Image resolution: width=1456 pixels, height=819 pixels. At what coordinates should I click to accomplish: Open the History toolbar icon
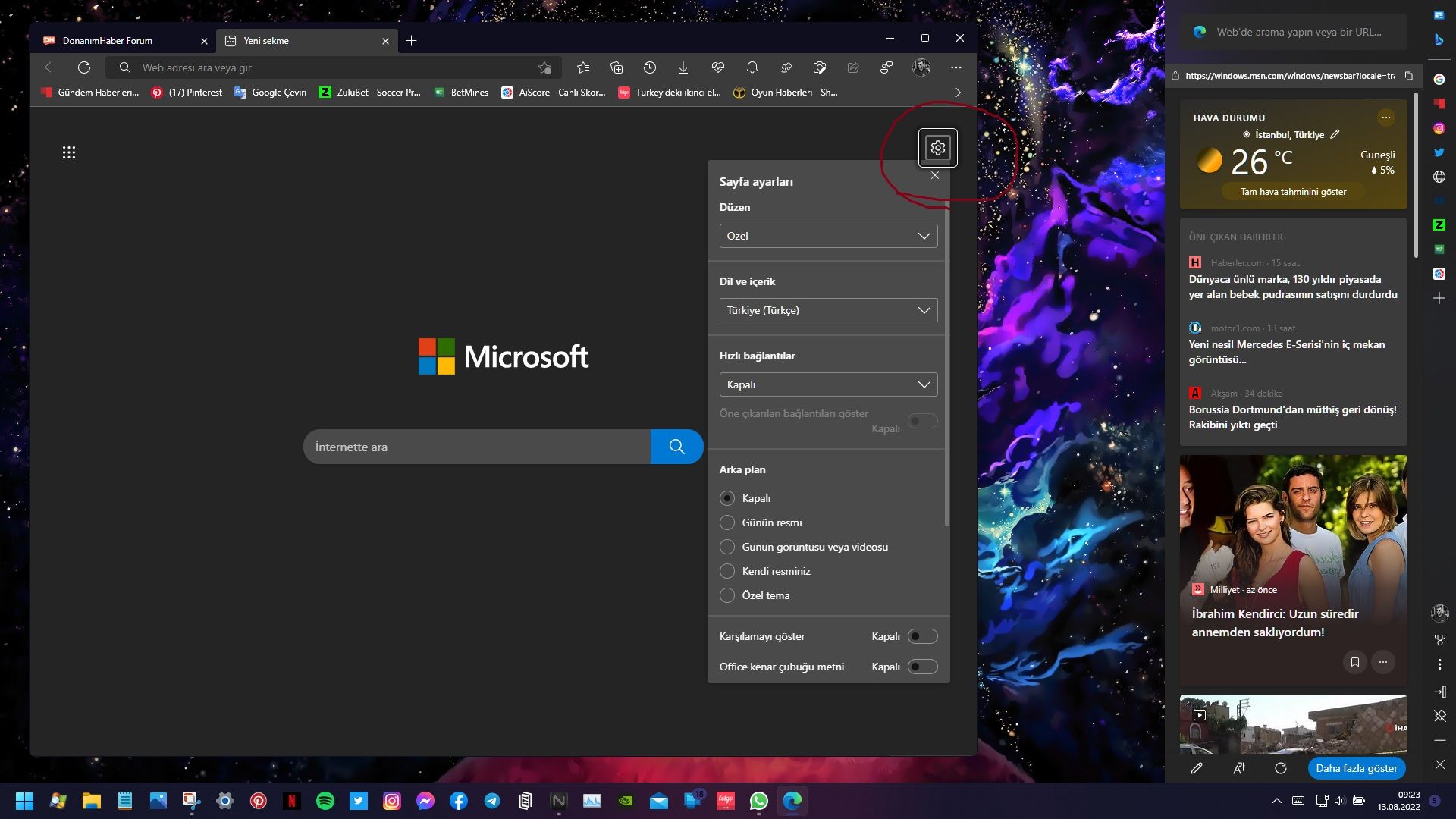click(x=649, y=67)
